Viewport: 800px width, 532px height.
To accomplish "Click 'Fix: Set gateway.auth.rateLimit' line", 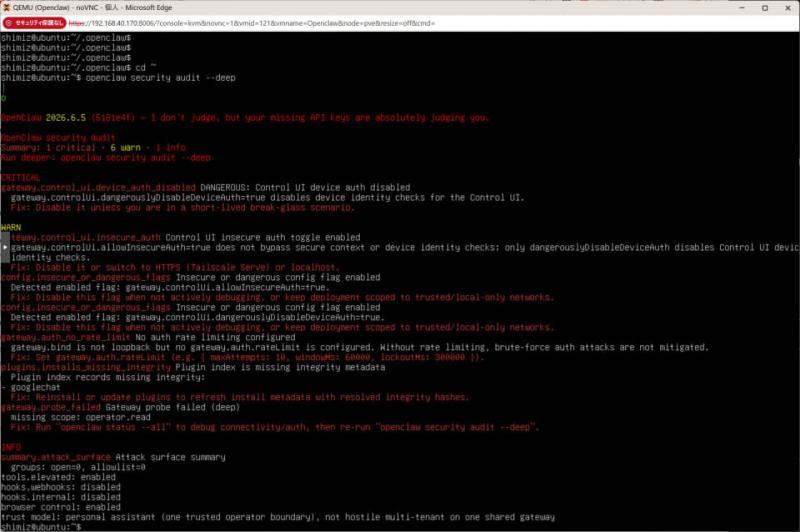I will tap(247, 358).
